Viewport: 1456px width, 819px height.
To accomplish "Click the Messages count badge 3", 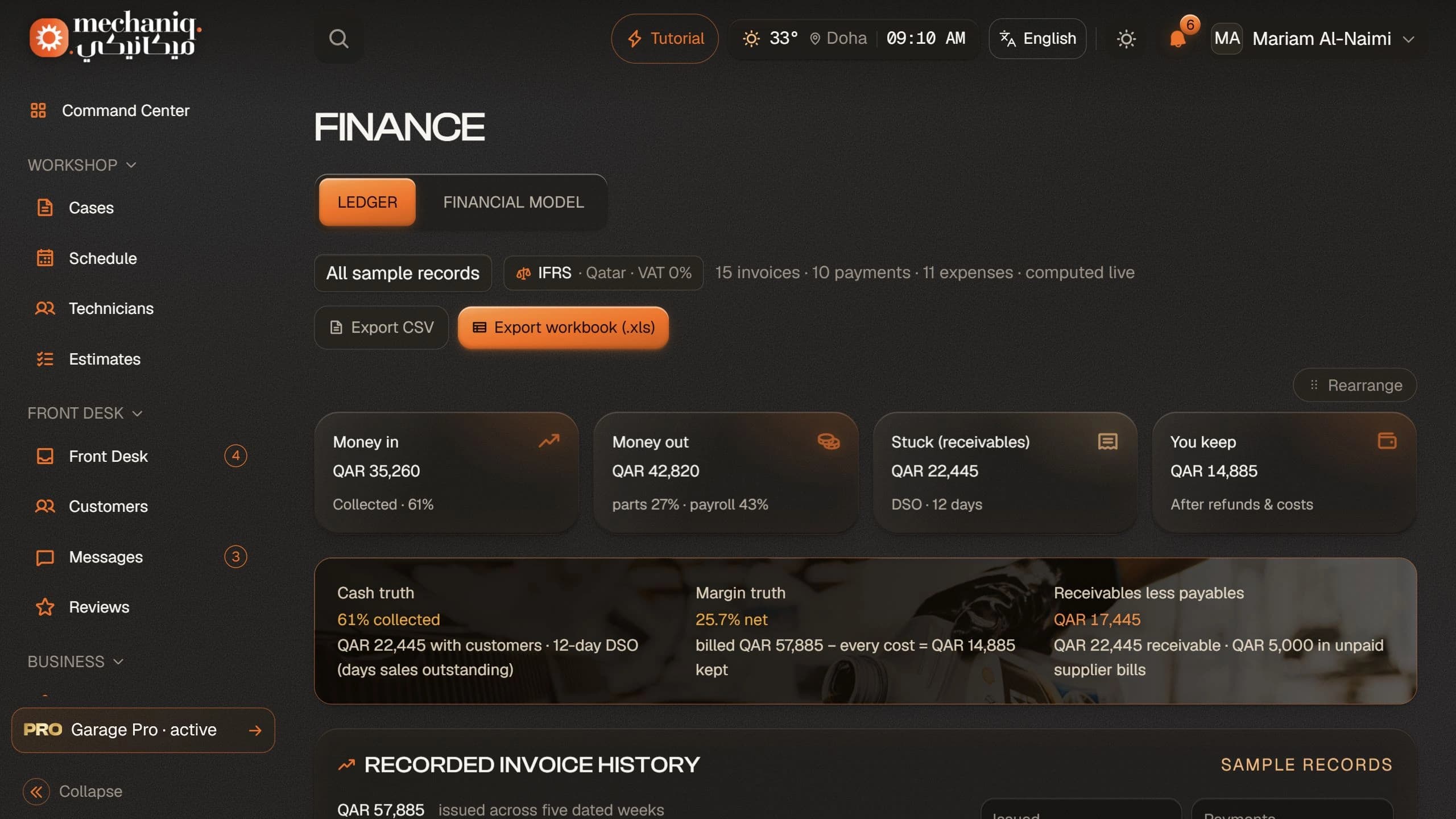I will tap(235, 556).
